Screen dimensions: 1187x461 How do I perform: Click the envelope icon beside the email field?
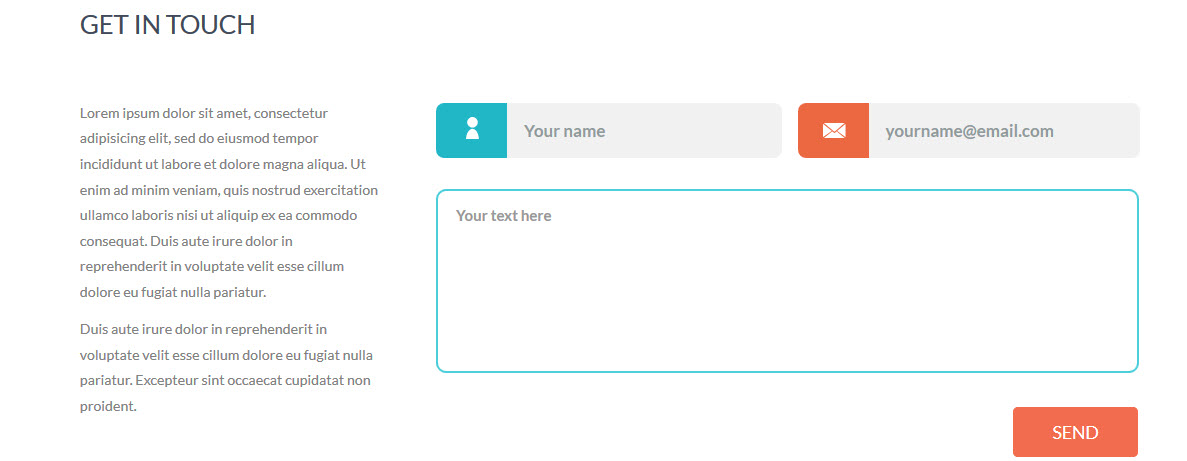(833, 130)
